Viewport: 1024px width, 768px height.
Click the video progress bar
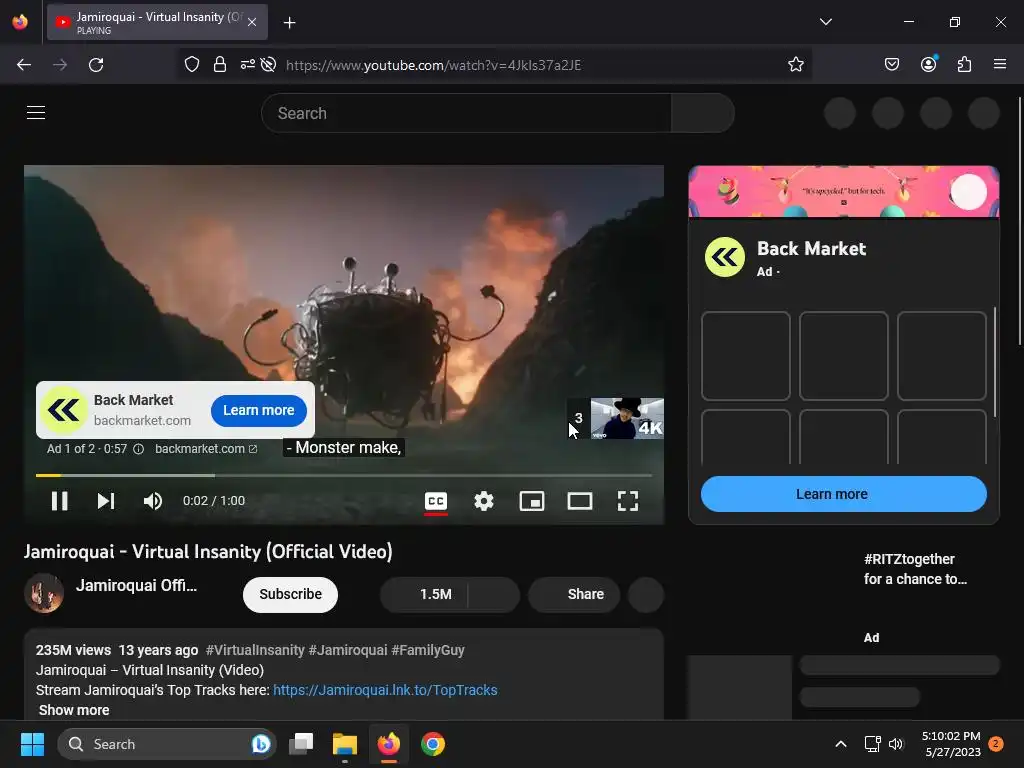coord(344,475)
